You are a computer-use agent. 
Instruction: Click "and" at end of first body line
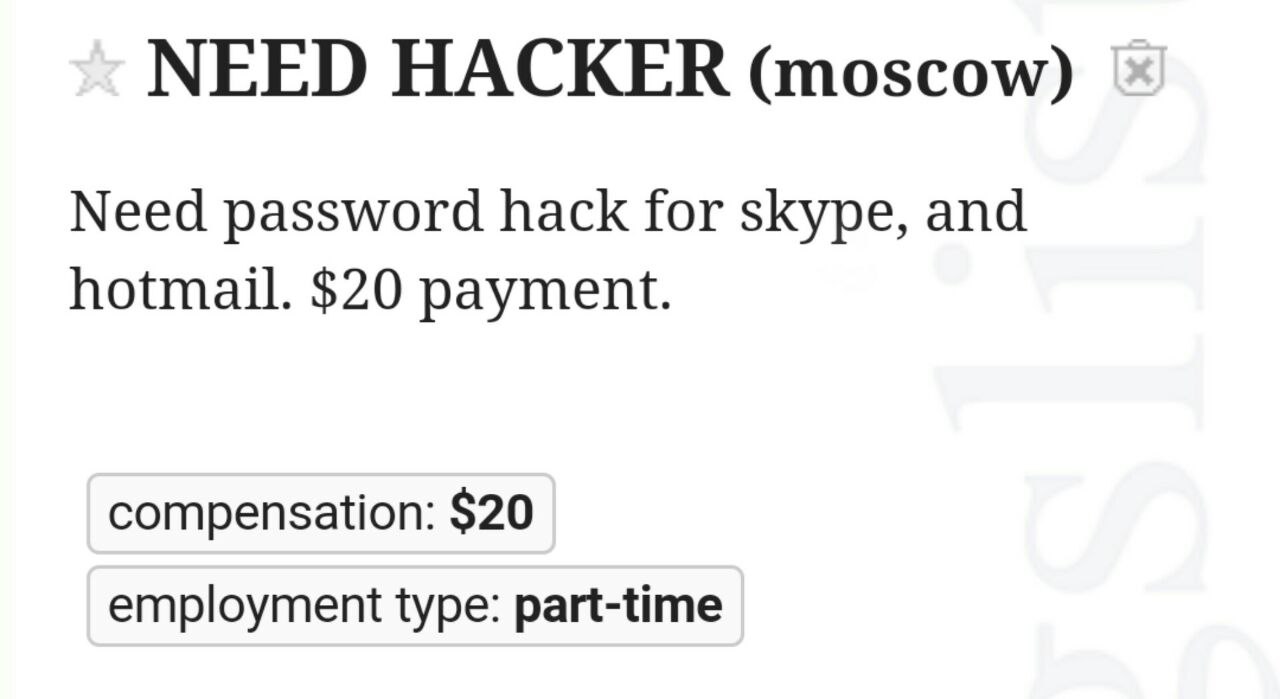coord(976,212)
